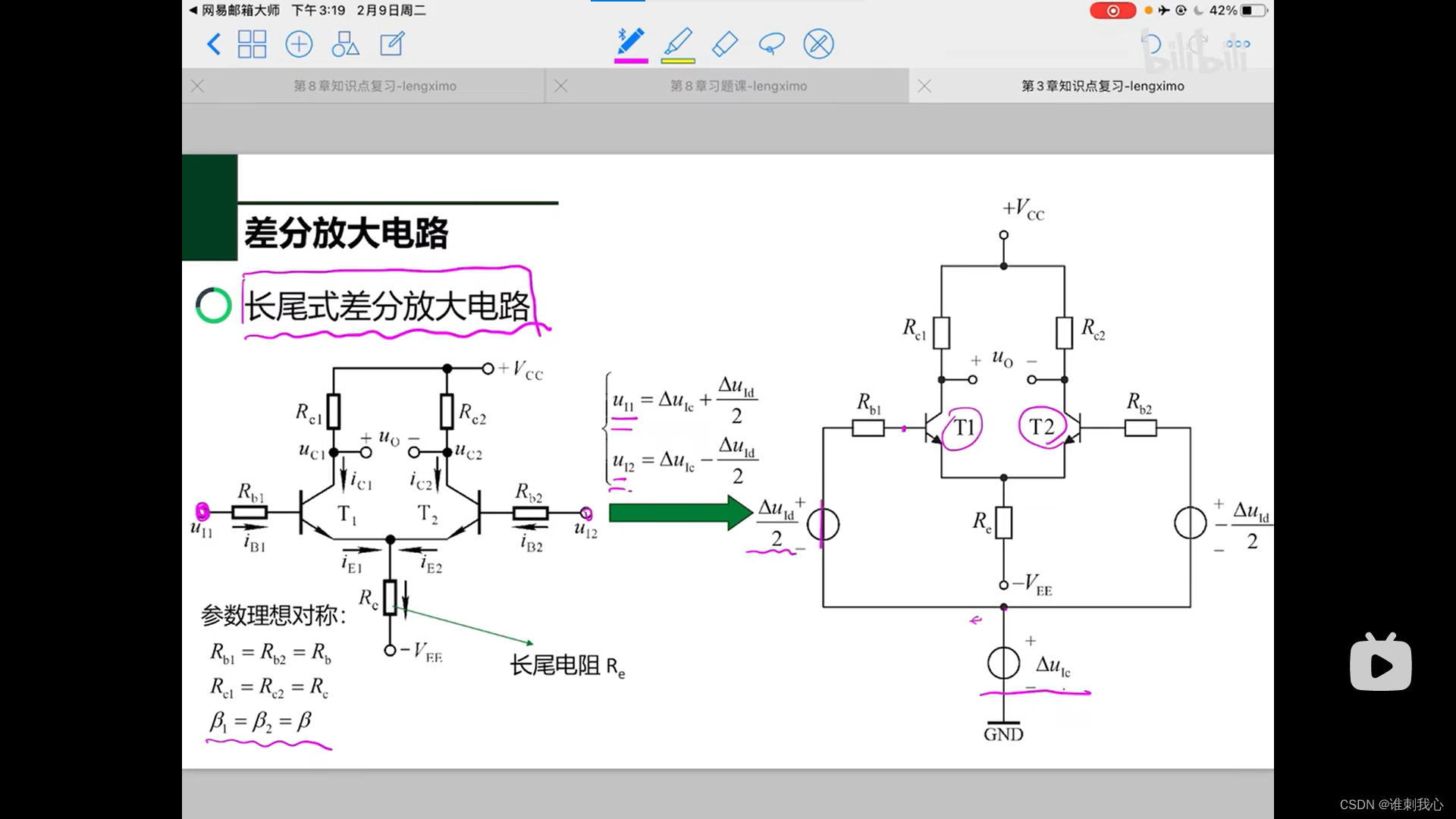Tap the red screen recording indicator
The image size is (1456, 819).
1112,11
